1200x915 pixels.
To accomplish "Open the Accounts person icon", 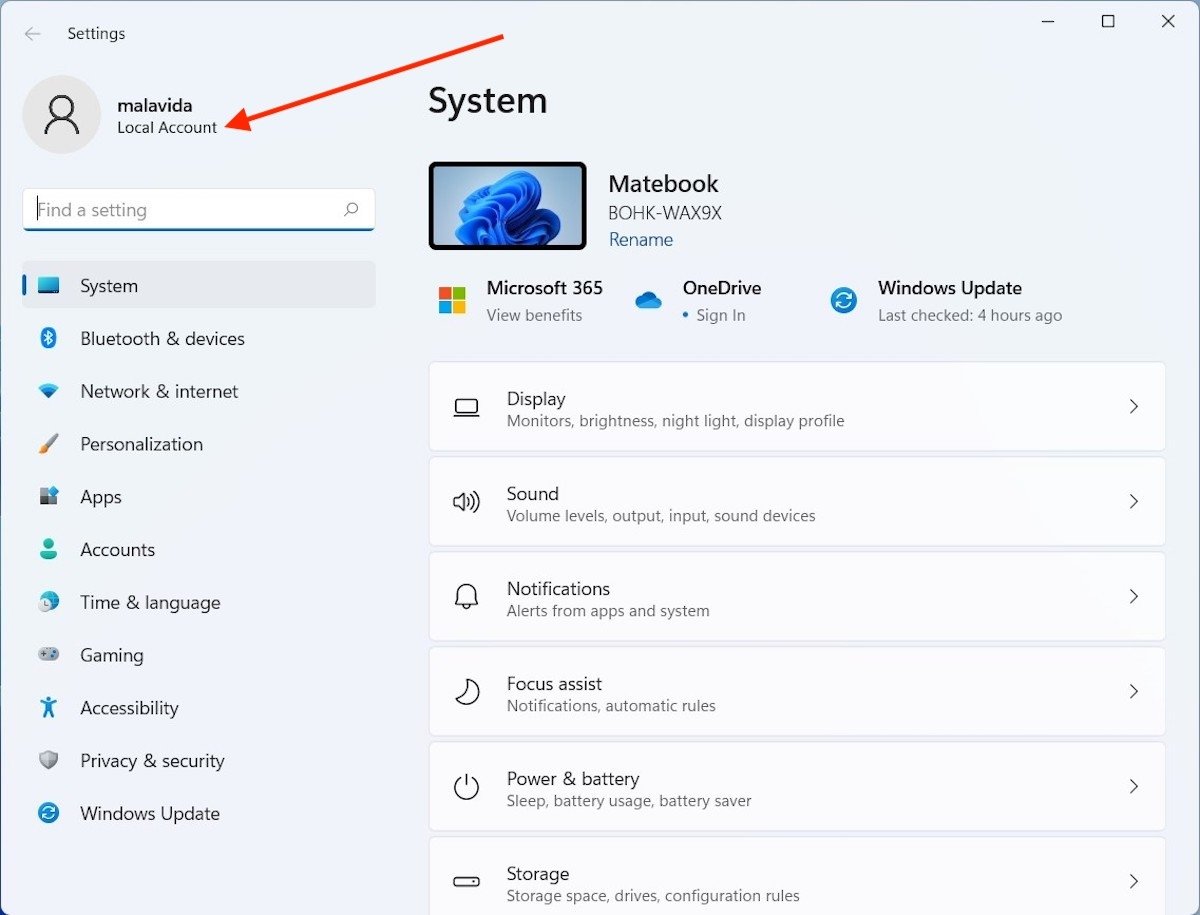I will [x=48, y=550].
